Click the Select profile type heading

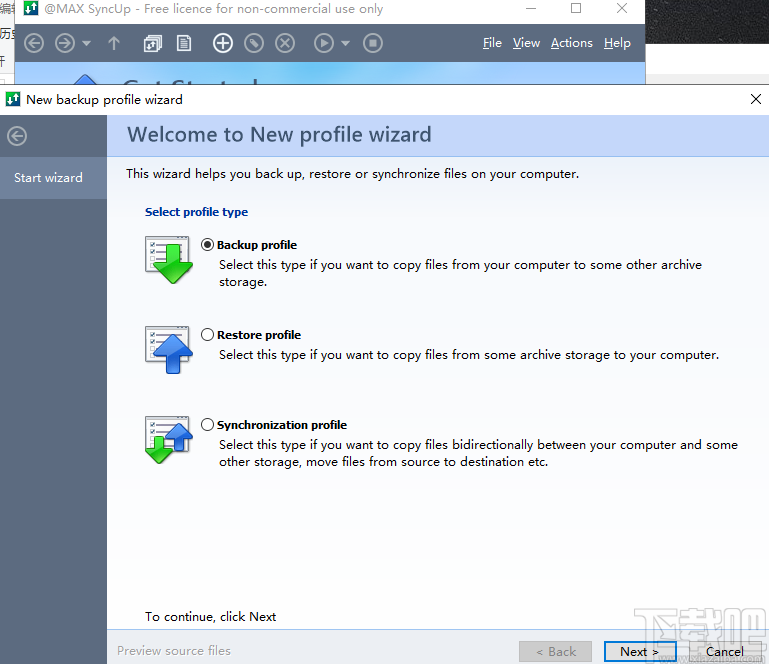click(196, 212)
